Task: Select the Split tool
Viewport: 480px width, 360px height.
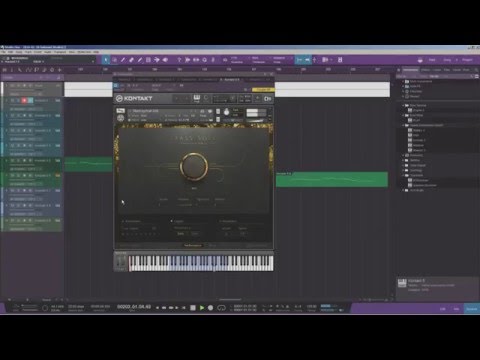Action: click(x=123, y=60)
